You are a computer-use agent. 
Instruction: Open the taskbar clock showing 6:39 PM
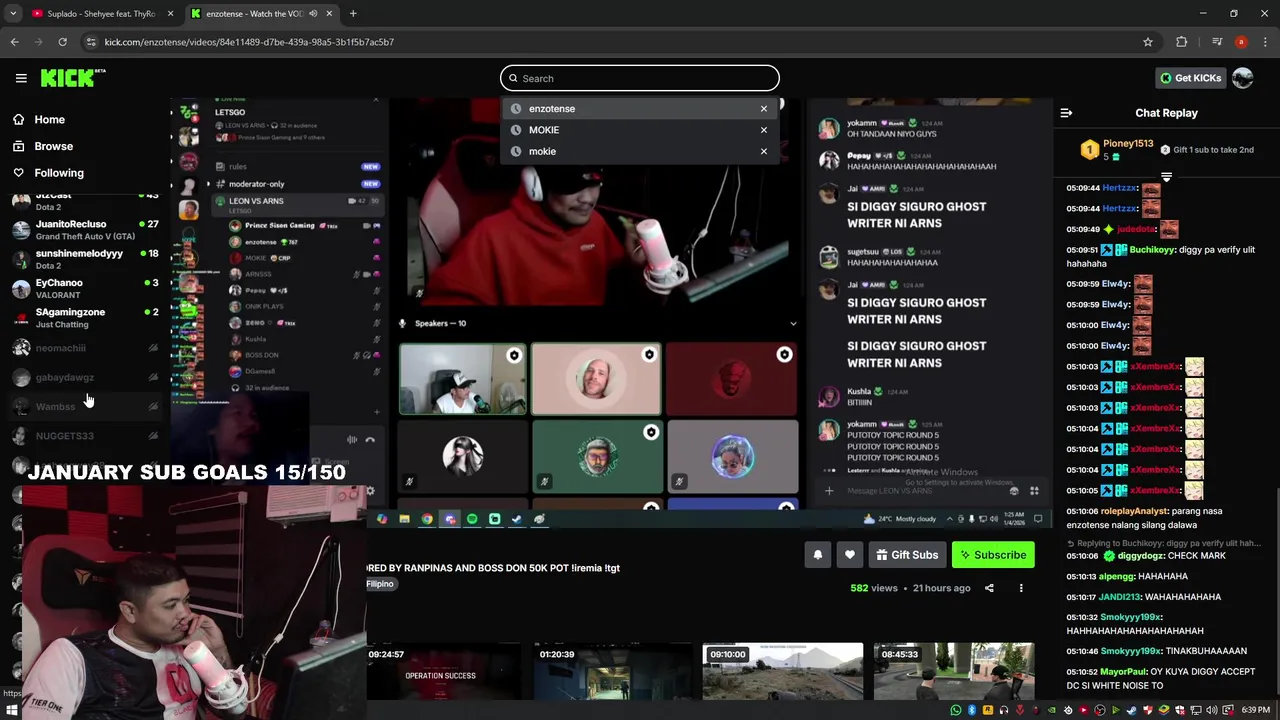click(x=1256, y=710)
